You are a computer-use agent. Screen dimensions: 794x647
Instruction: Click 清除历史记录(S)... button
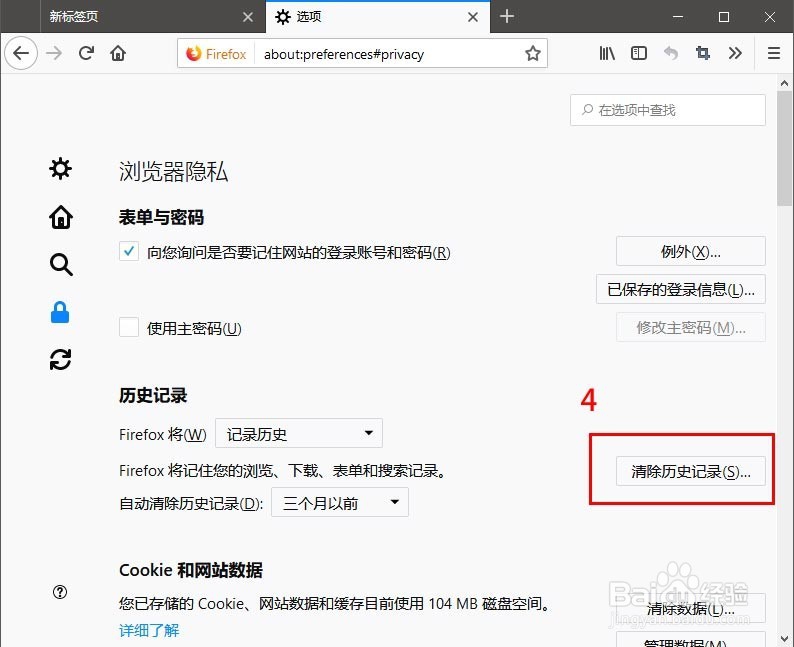691,471
